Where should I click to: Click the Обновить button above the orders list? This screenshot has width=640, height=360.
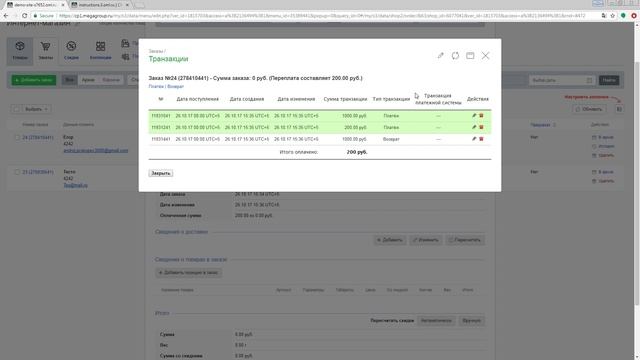[x=589, y=109]
